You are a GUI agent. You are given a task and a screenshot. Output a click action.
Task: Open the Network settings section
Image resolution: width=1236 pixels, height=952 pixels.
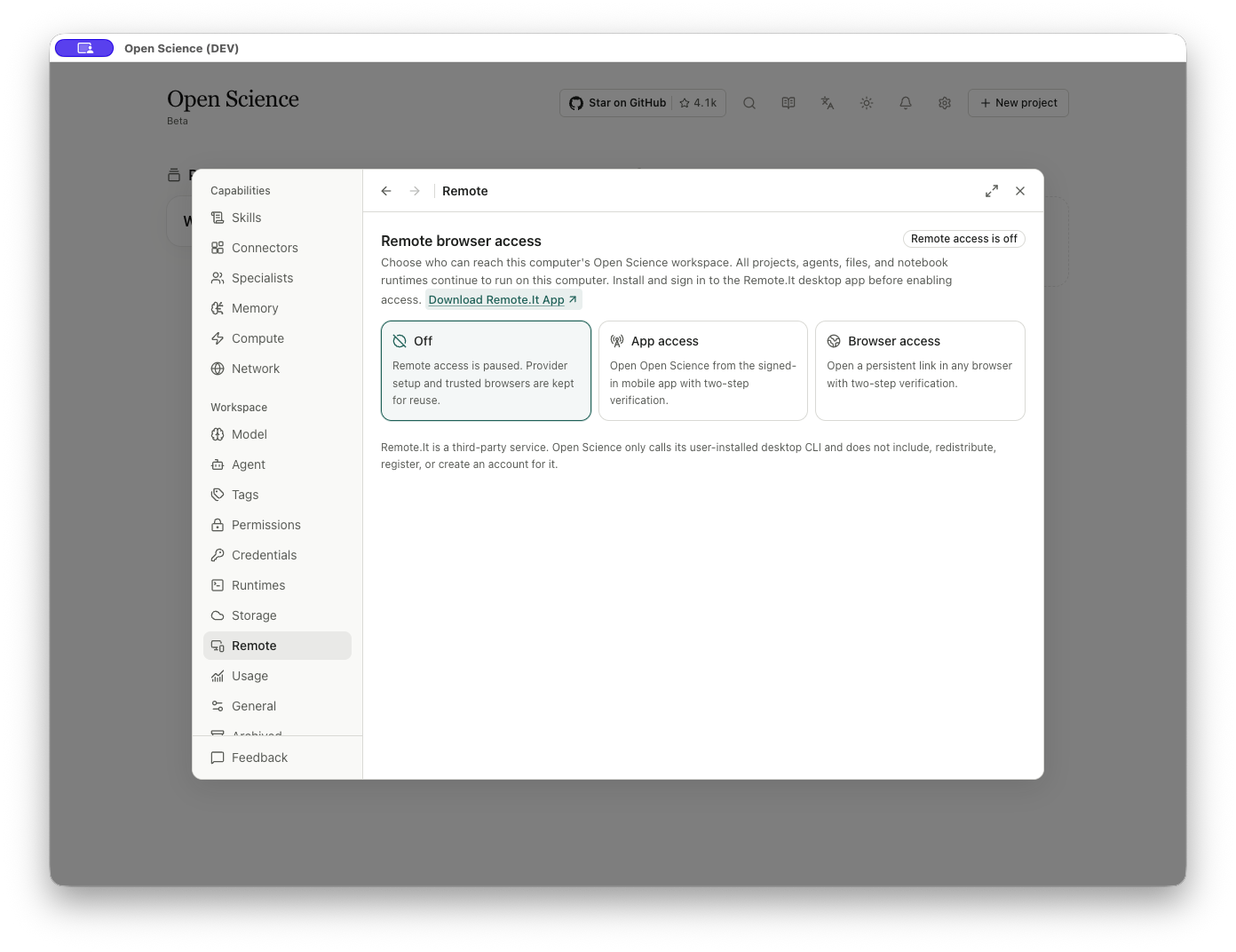277,369
